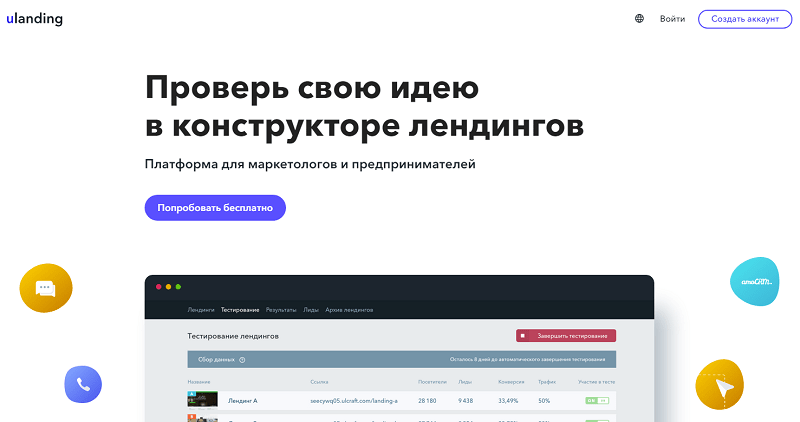Click the blue phone call icon
800x422 pixels.
83,384
